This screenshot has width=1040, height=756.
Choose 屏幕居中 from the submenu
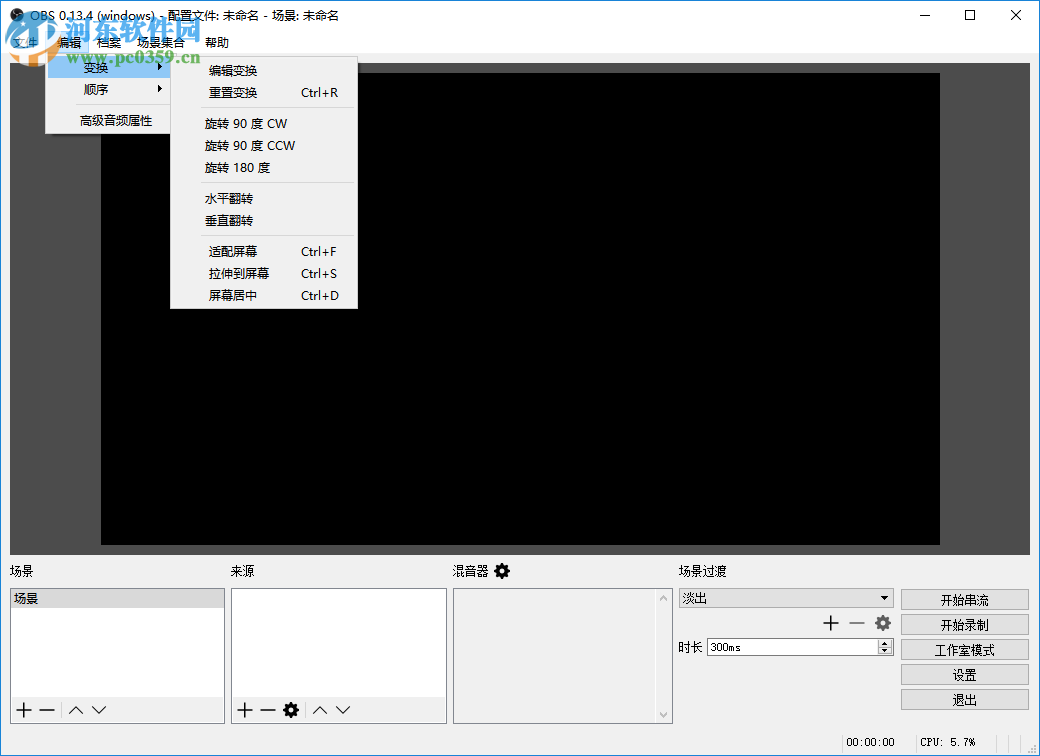tap(231, 295)
